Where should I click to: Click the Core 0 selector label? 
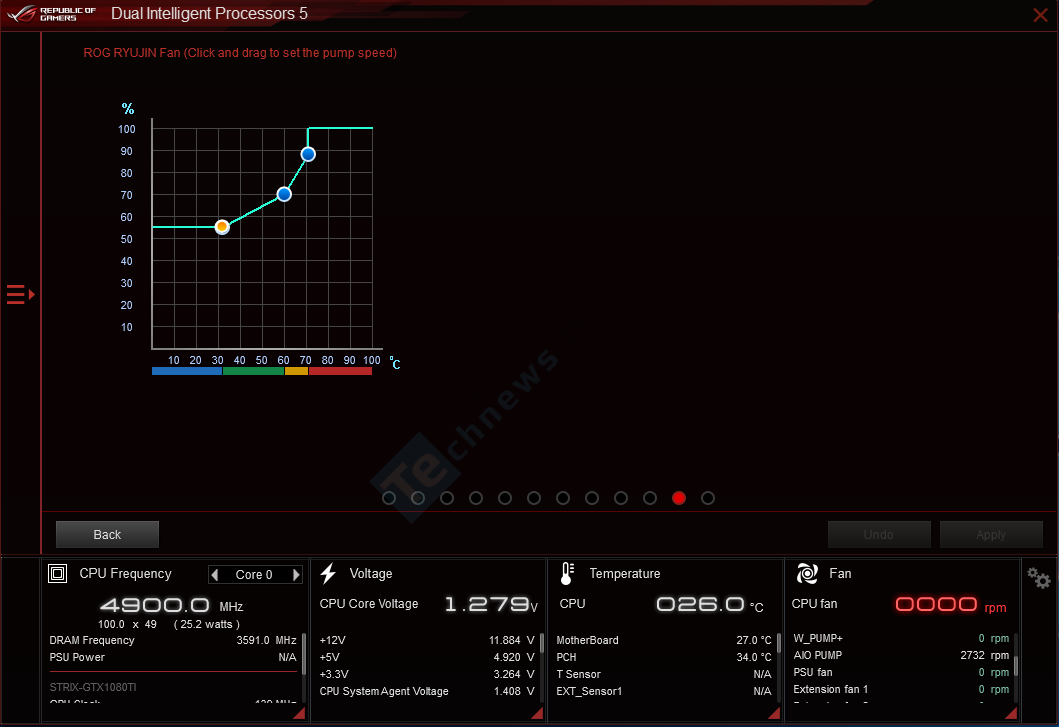coord(254,575)
